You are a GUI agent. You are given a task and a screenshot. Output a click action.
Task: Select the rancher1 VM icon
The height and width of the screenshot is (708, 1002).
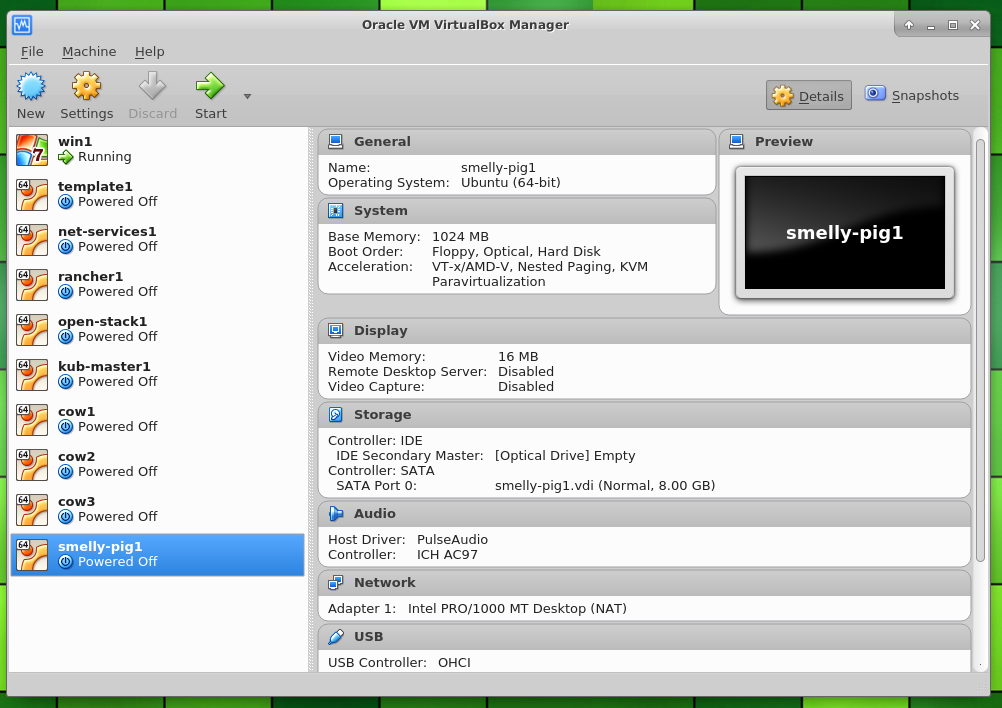32,285
